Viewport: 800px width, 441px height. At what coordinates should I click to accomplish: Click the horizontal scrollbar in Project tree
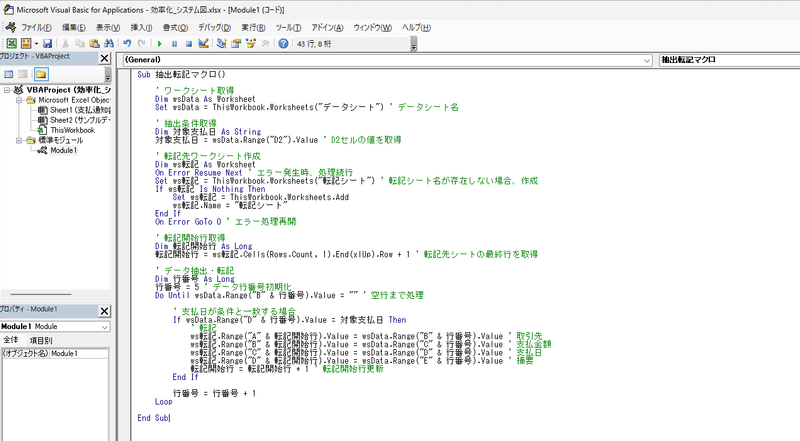coord(41,295)
